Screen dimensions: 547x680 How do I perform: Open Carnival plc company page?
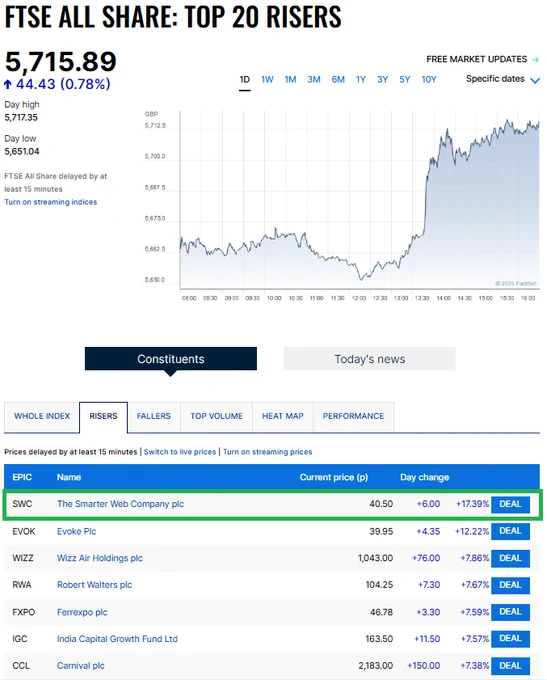point(81,666)
